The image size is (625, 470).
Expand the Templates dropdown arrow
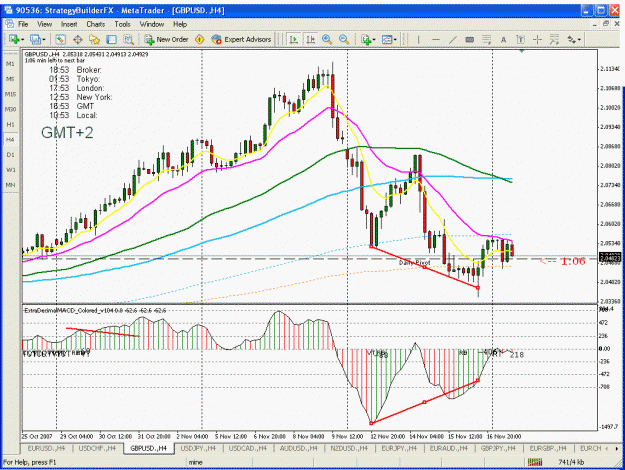coord(395,39)
